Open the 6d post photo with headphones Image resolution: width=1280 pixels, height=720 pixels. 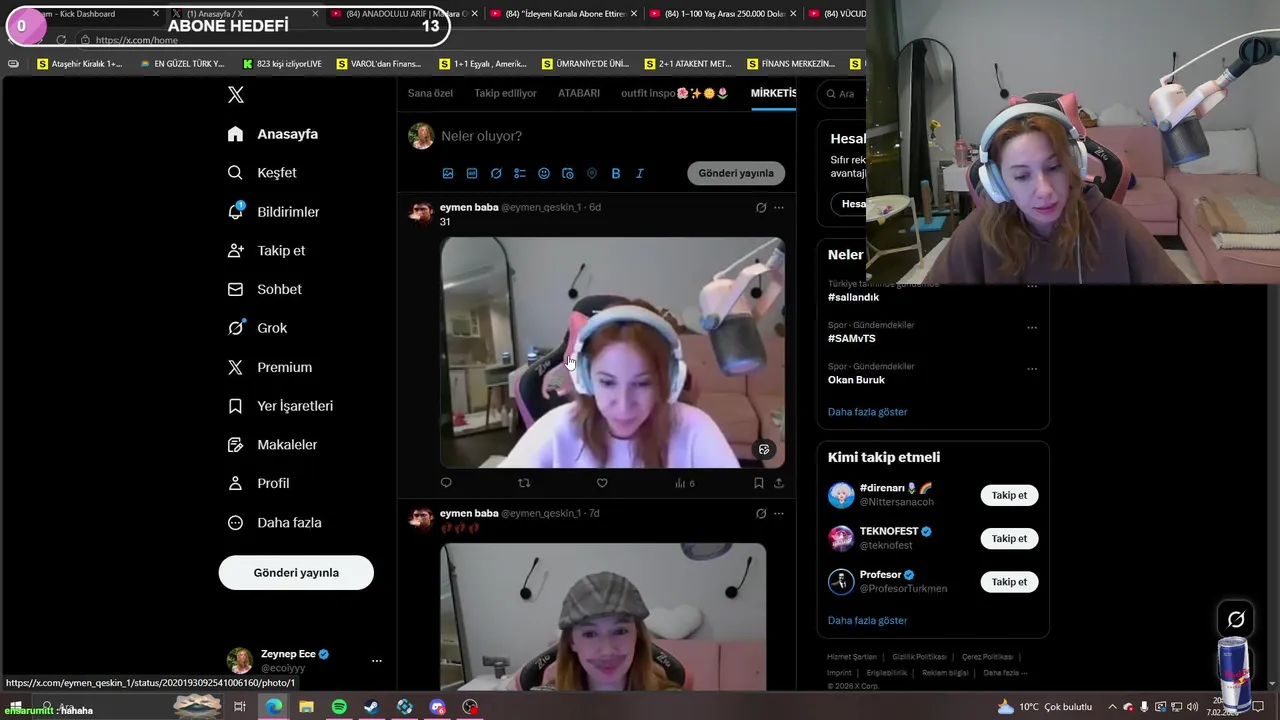612,353
